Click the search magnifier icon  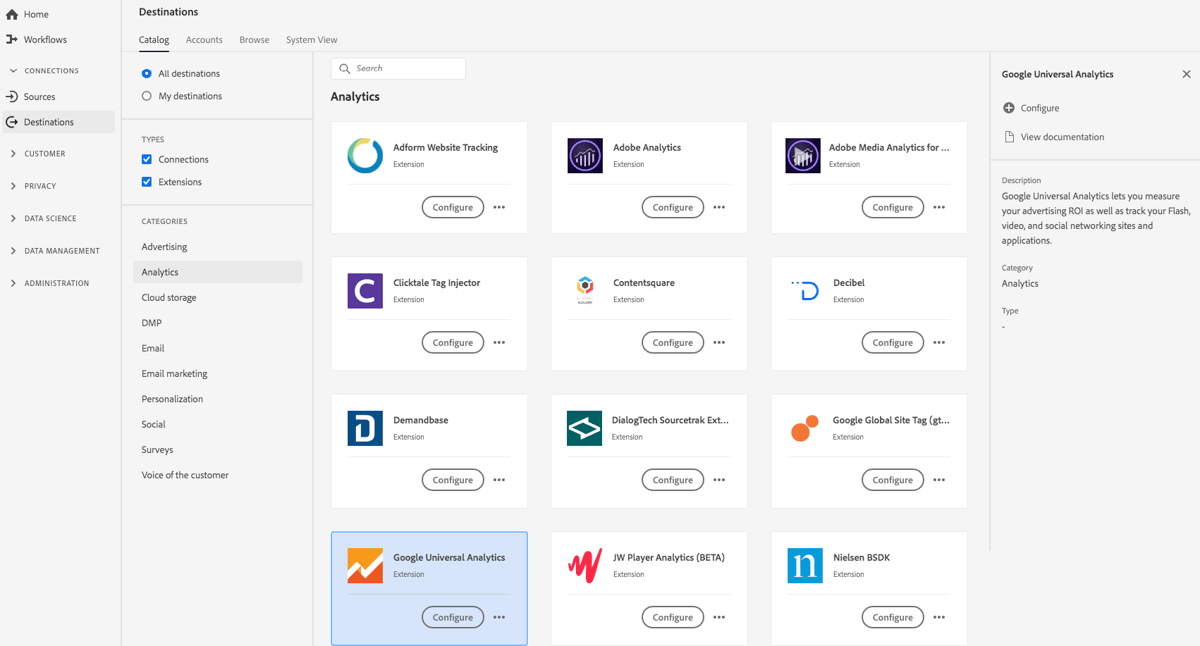(x=345, y=68)
